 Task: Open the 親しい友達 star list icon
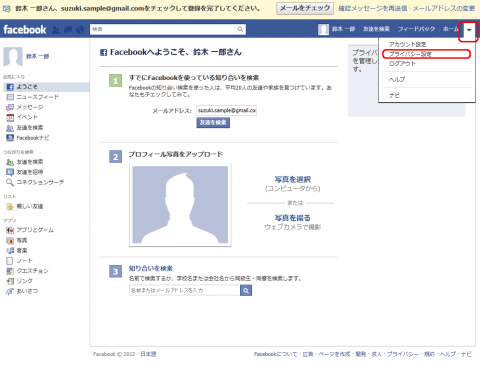pos(10,207)
